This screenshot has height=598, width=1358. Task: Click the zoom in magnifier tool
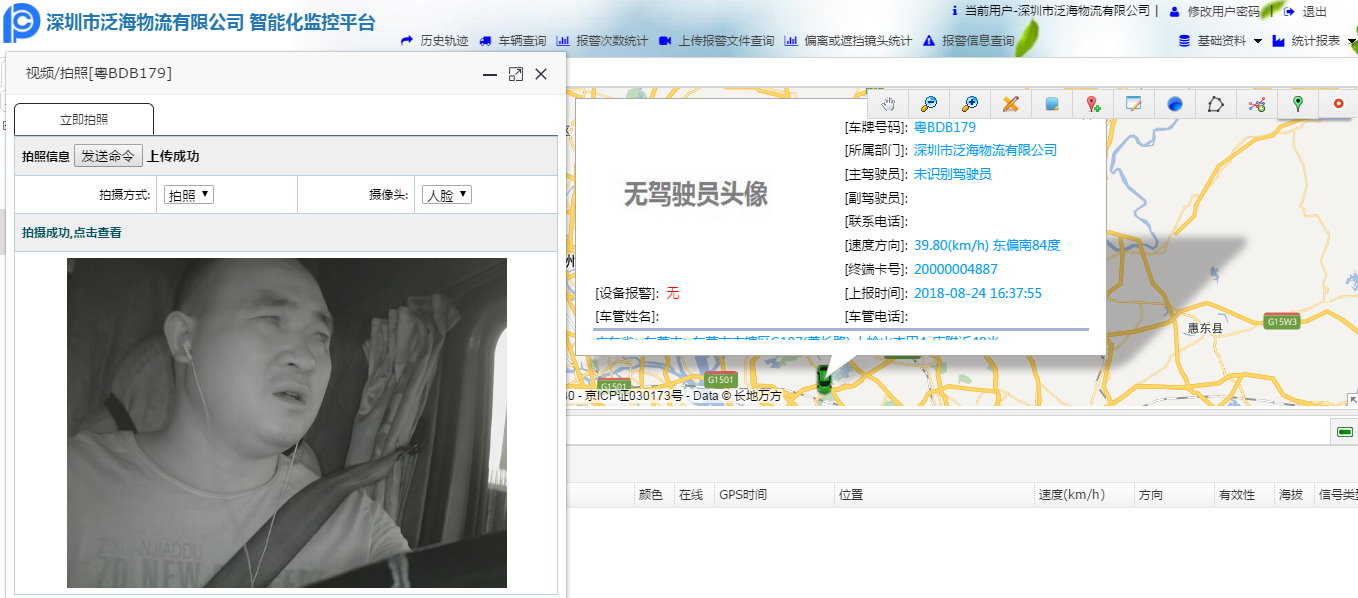970,104
